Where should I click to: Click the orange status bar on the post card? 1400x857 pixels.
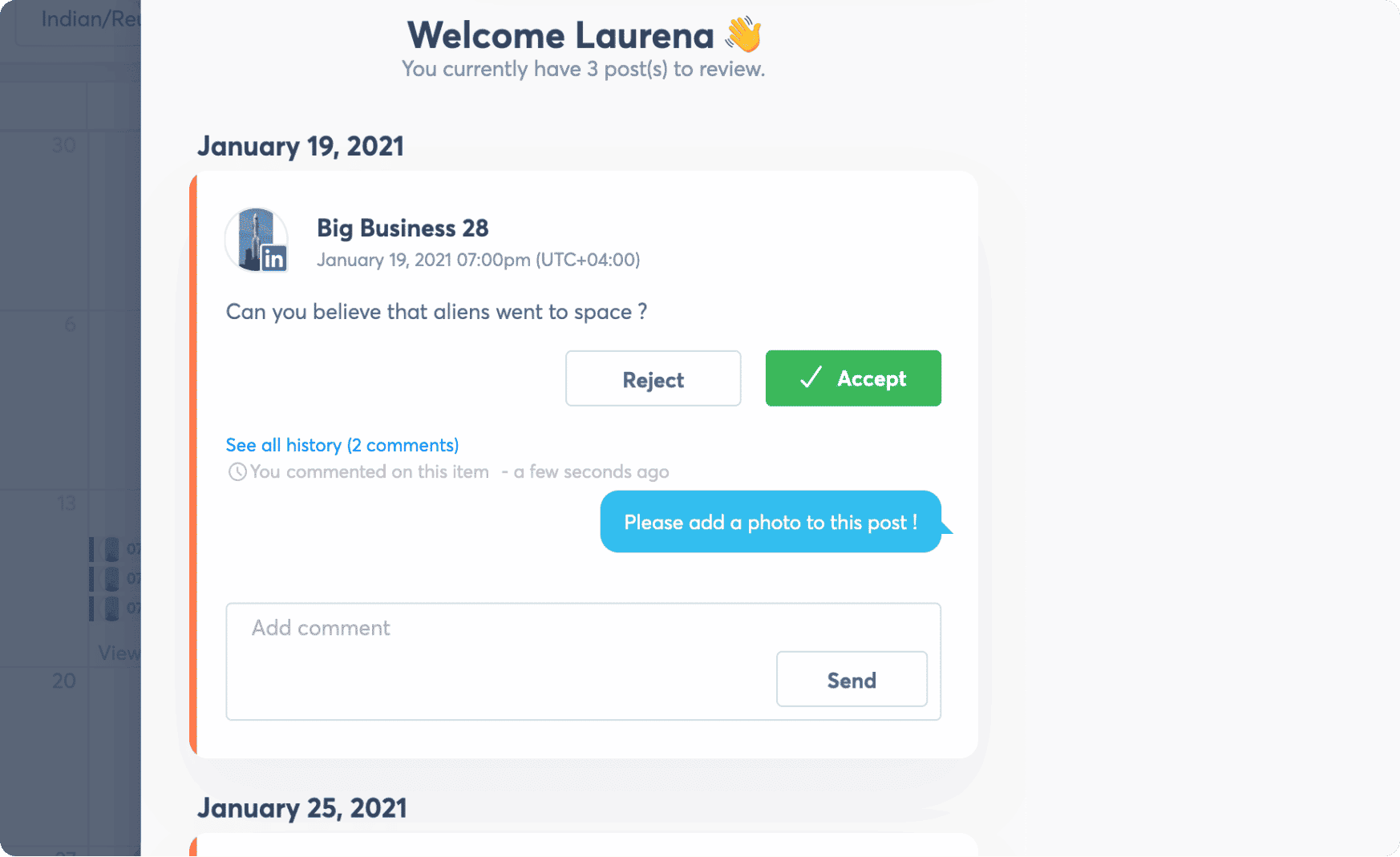click(193, 465)
